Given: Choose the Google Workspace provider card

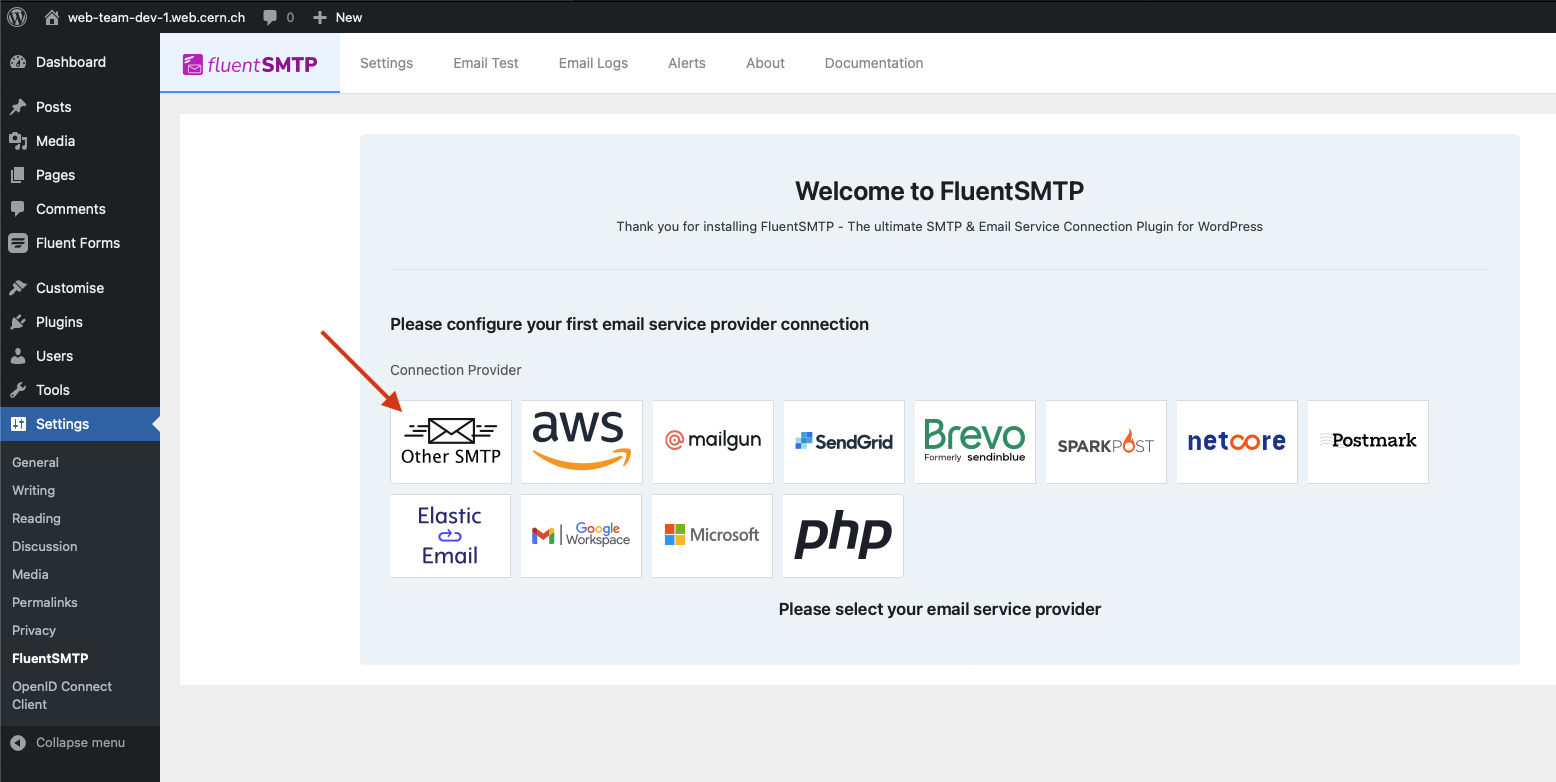Looking at the screenshot, I should [581, 536].
